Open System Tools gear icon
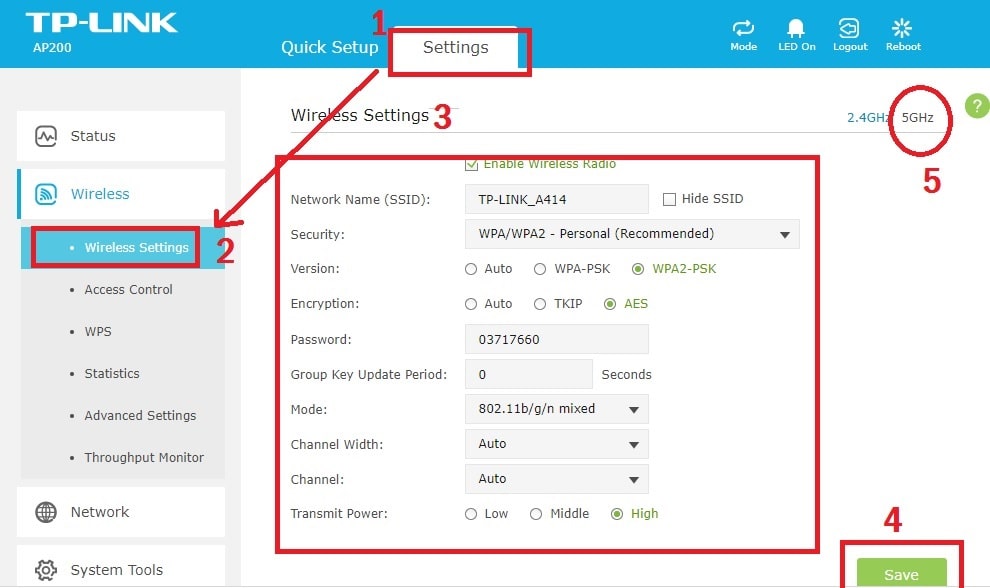Screen dimensions: 990x588 coord(46,570)
